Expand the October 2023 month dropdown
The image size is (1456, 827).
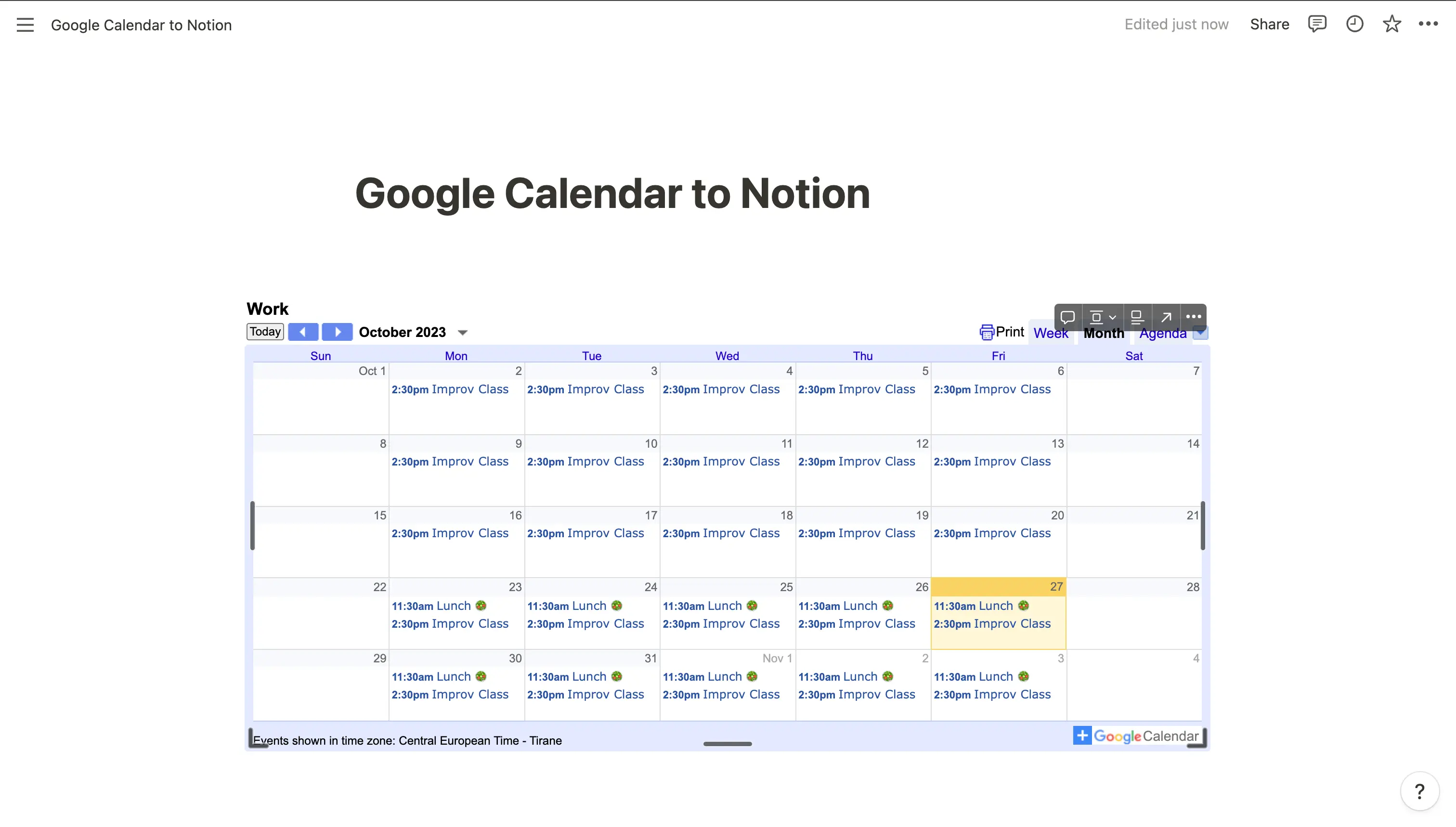coord(462,332)
